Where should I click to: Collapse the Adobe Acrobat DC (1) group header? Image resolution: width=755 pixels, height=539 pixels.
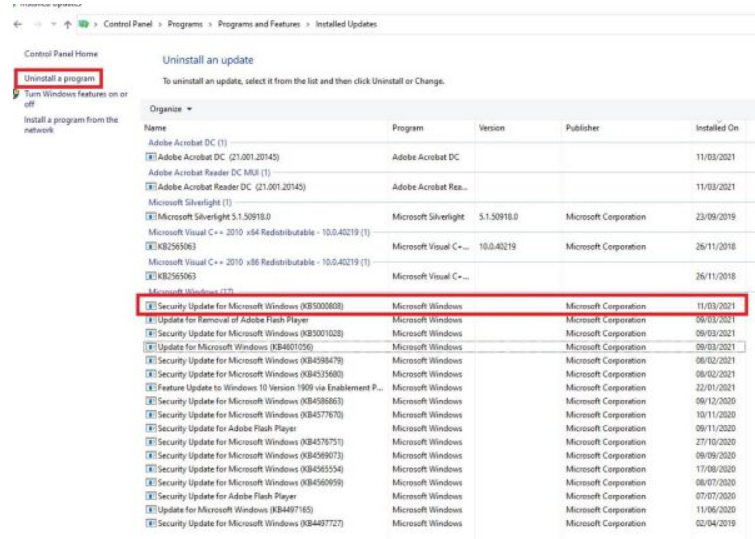point(188,143)
